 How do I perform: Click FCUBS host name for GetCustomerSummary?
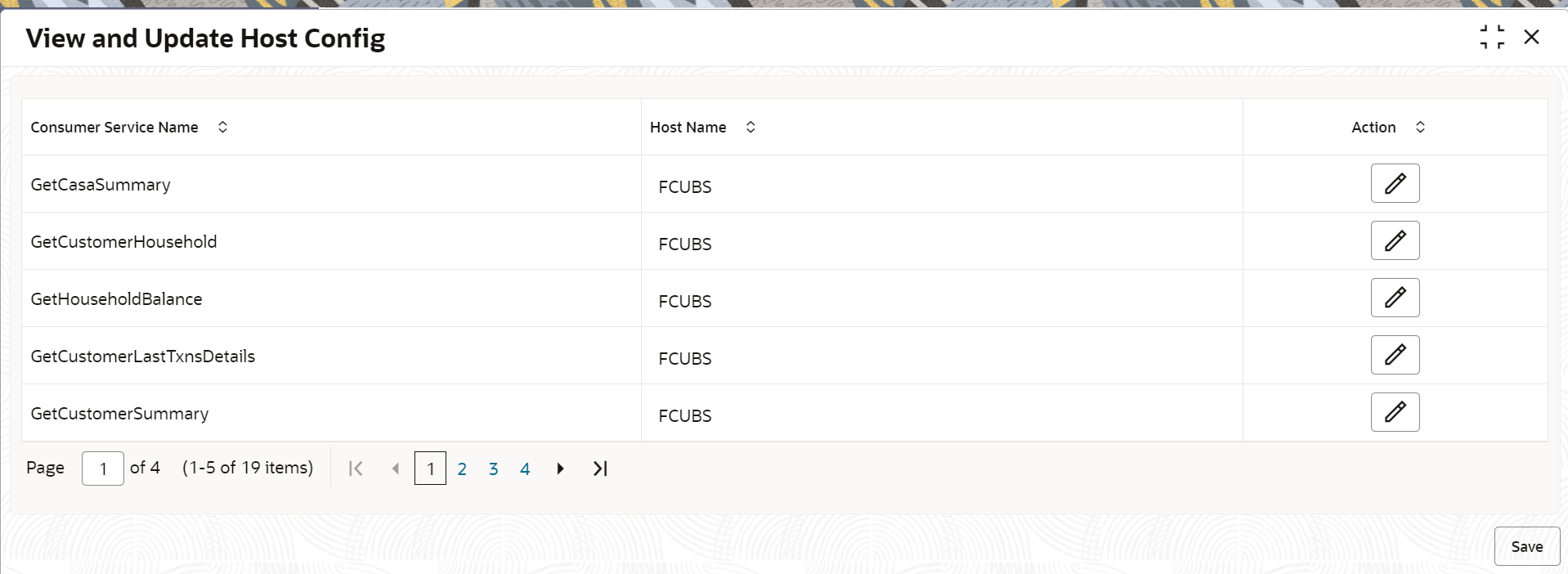point(685,415)
